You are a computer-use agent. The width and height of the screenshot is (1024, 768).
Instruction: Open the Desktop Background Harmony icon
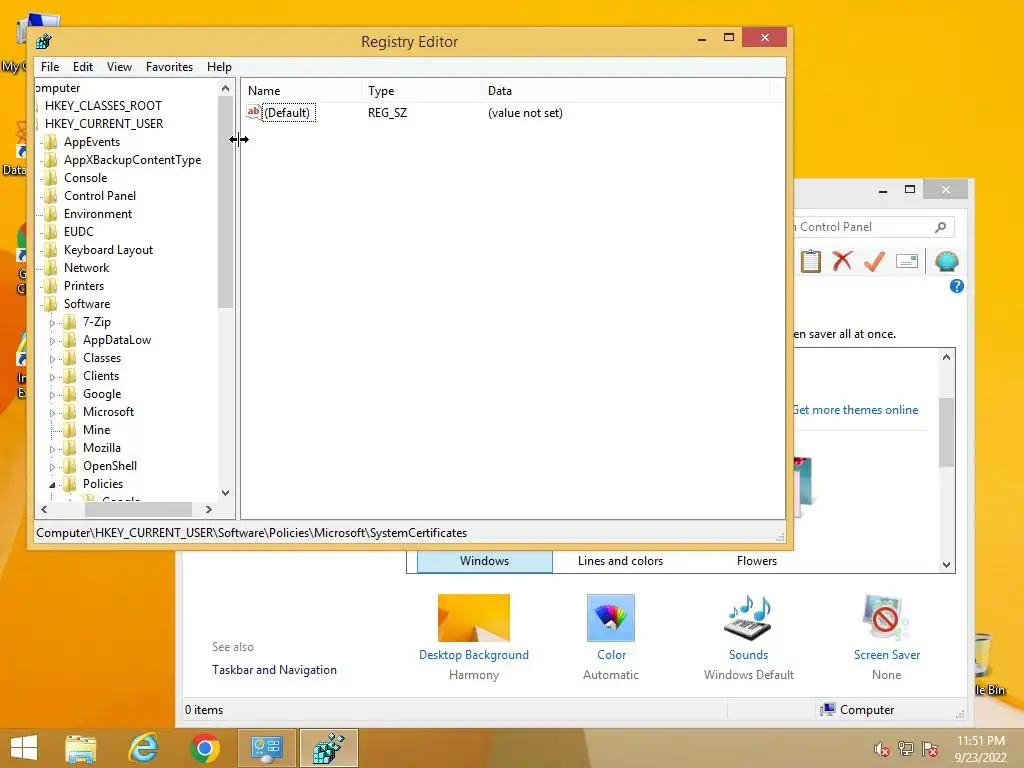[473, 618]
